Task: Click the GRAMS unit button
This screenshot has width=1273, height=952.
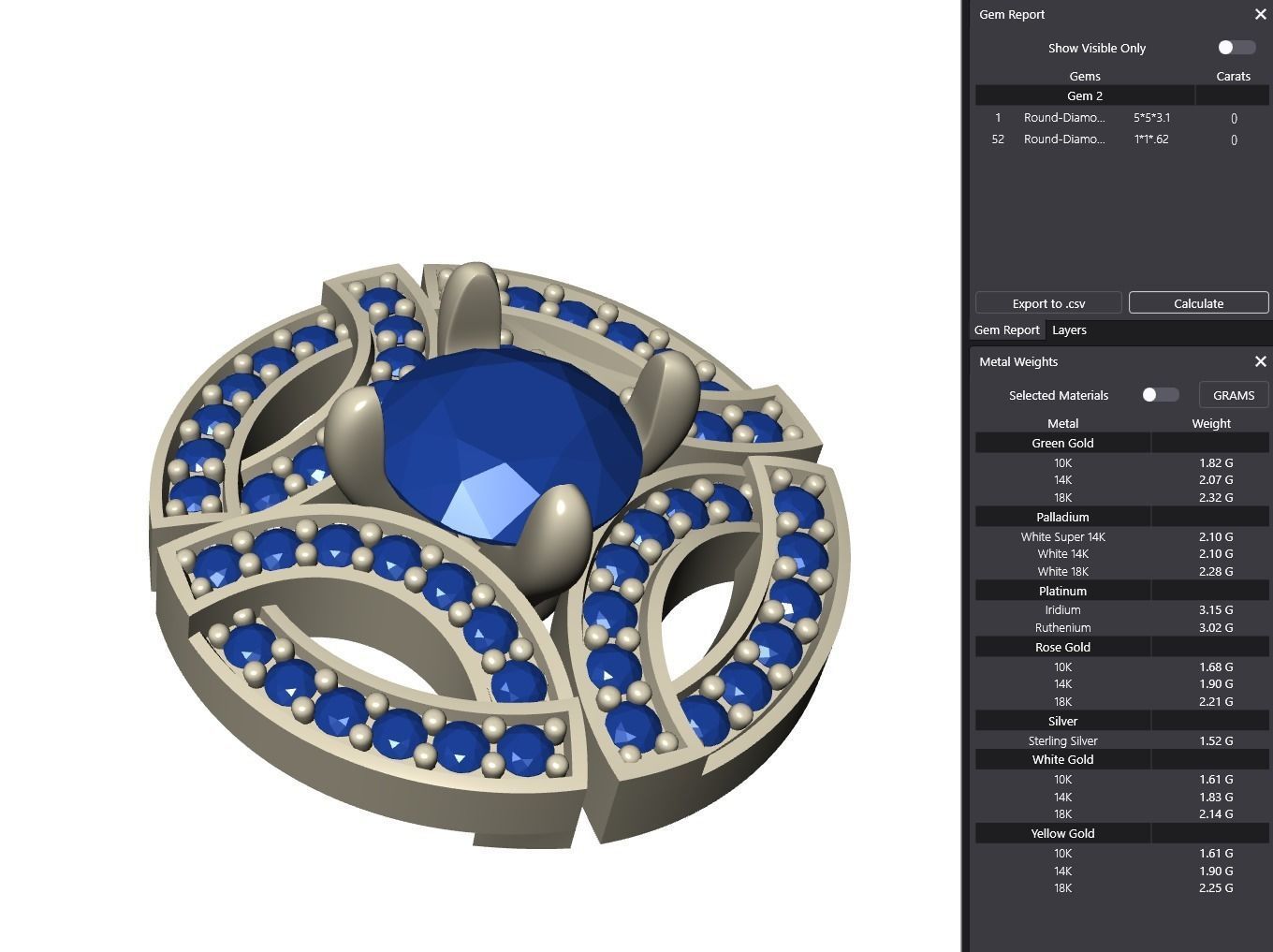Action: (1234, 395)
